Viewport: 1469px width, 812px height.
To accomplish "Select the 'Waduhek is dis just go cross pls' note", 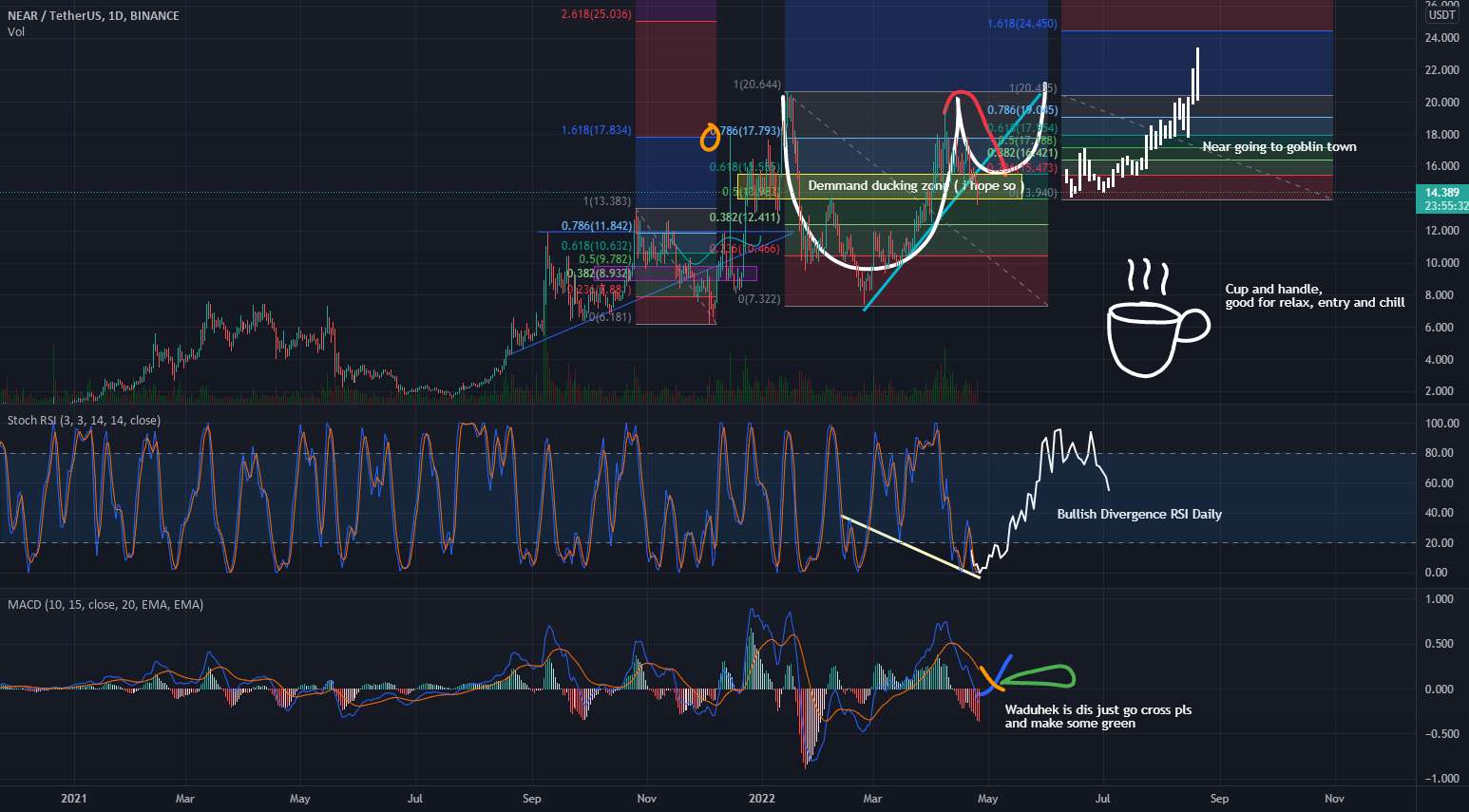I will pos(1097,716).
